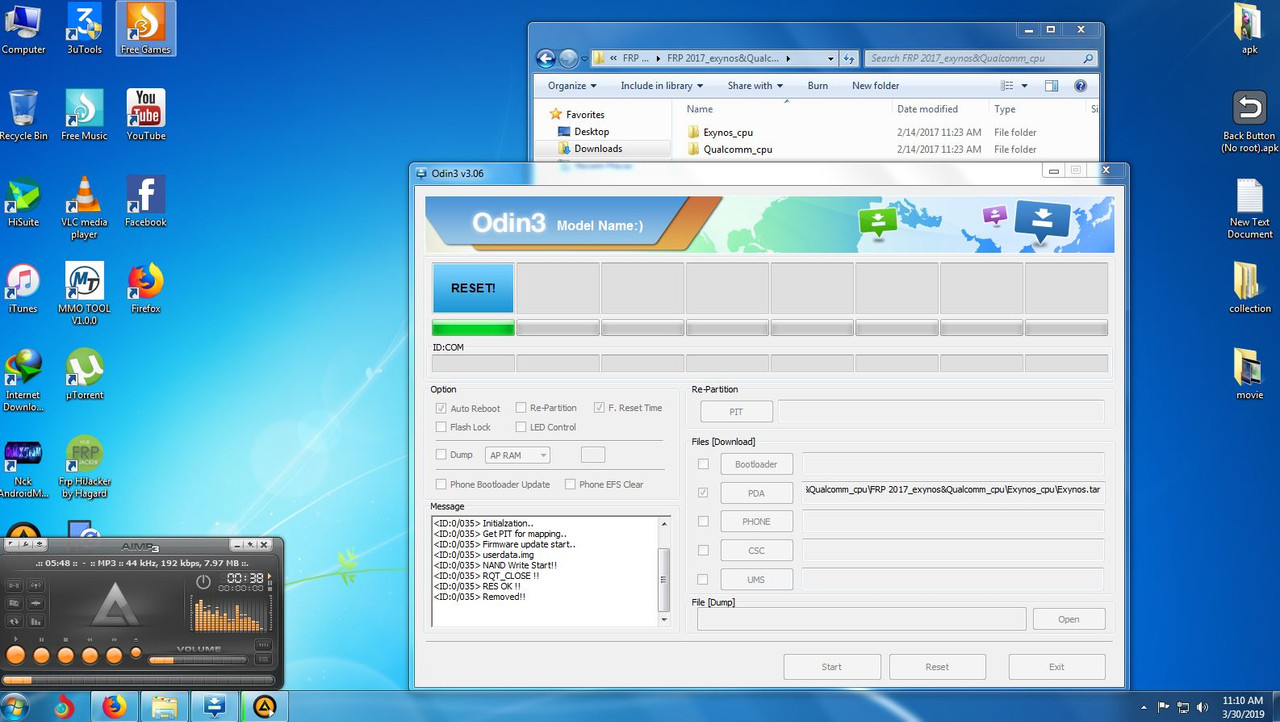The width and height of the screenshot is (1280, 722).
Task: Toggle Auto Reboot checkbox in Odin
Action: tap(441, 408)
